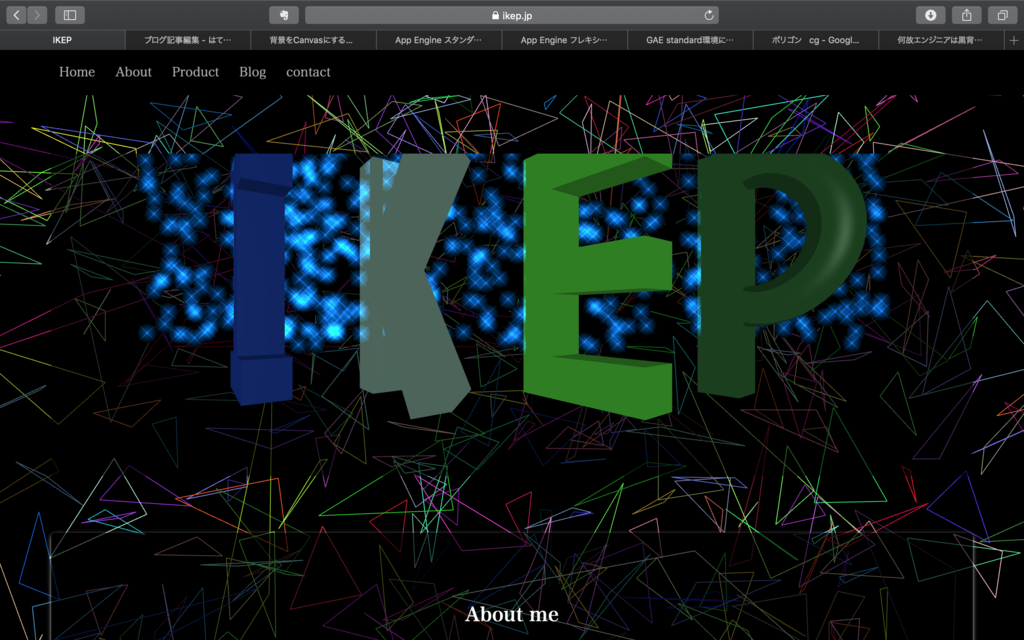
Task: Open the Home link in site navigation
Action: (77, 72)
